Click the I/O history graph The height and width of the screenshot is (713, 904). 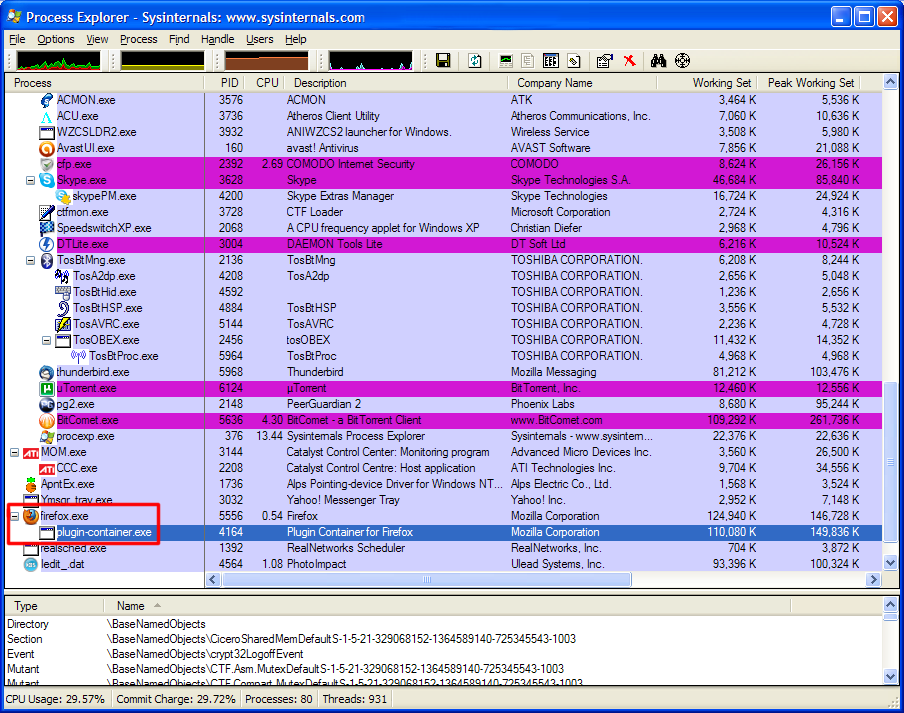pos(370,61)
